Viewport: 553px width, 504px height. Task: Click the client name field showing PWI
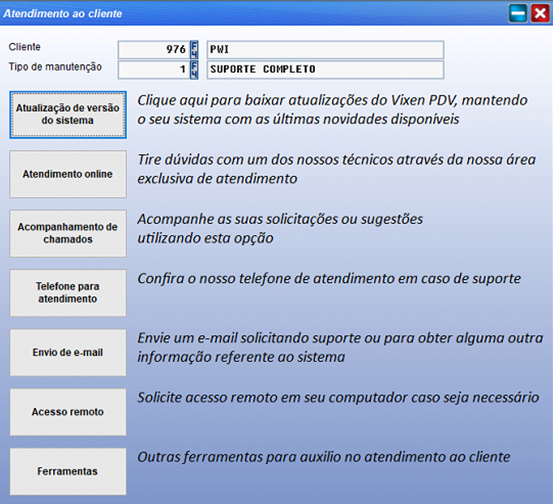pyautogui.click(x=325, y=49)
